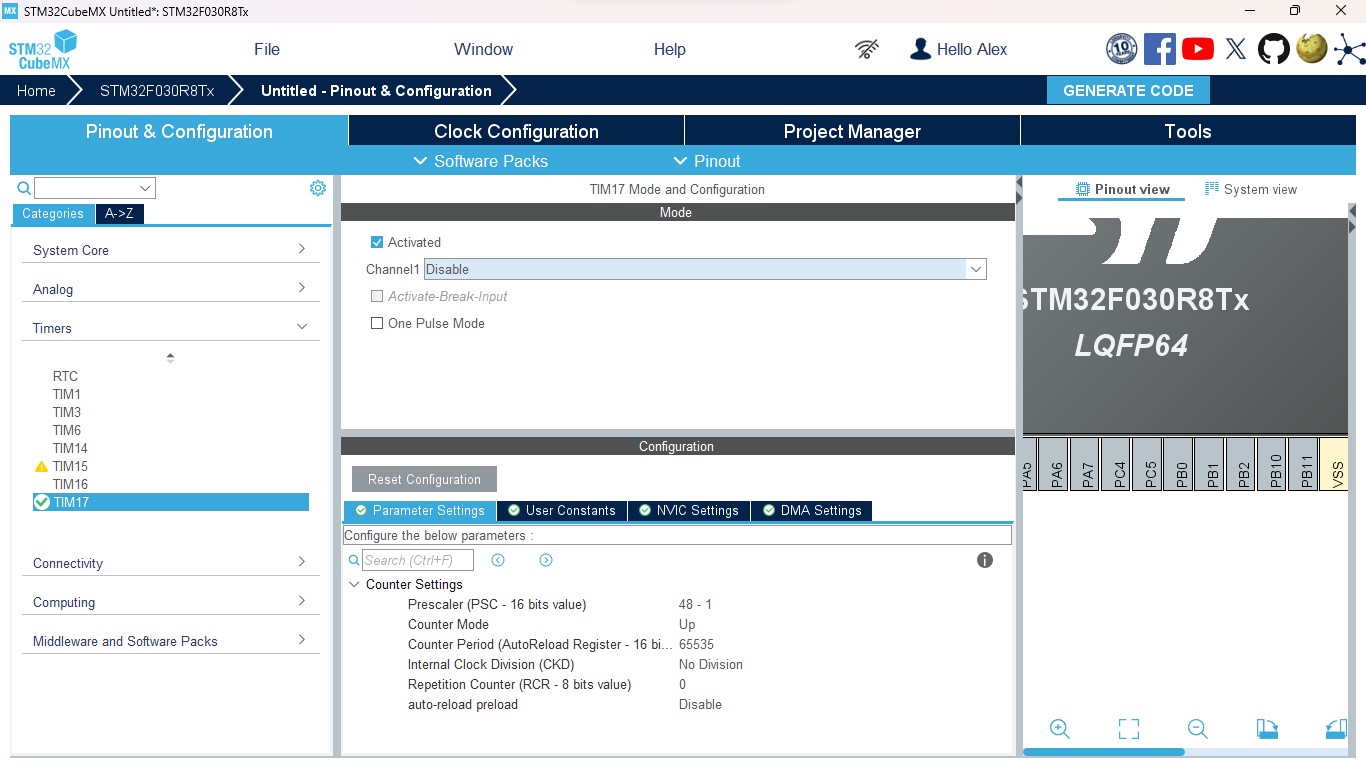The image size is (1366, 768).
Task: Select RTC in the timers list
Action: (x=65, y=376)
